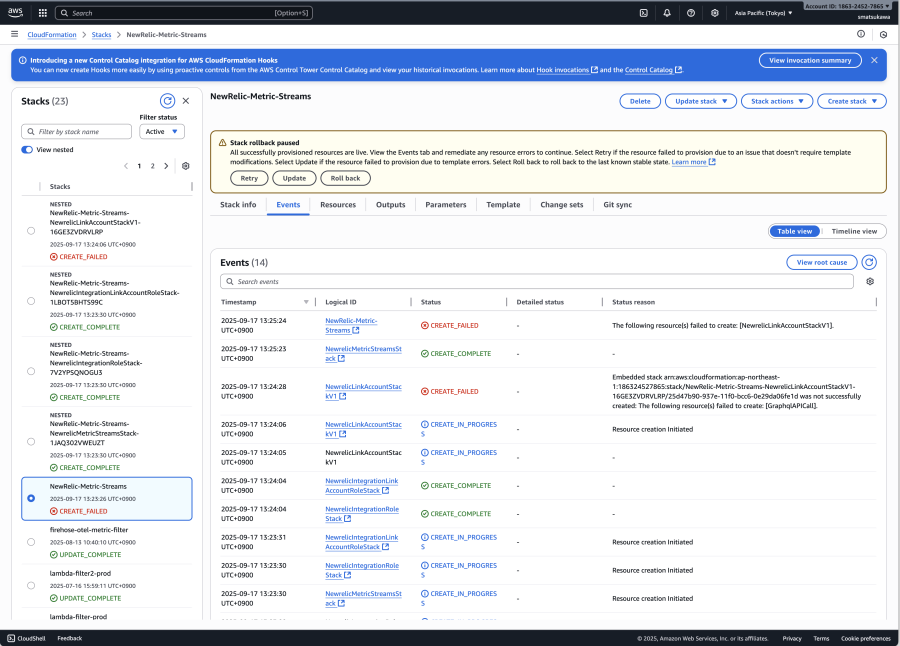
Task: Go to previous page of stacks
Action: tap(126, 166)
